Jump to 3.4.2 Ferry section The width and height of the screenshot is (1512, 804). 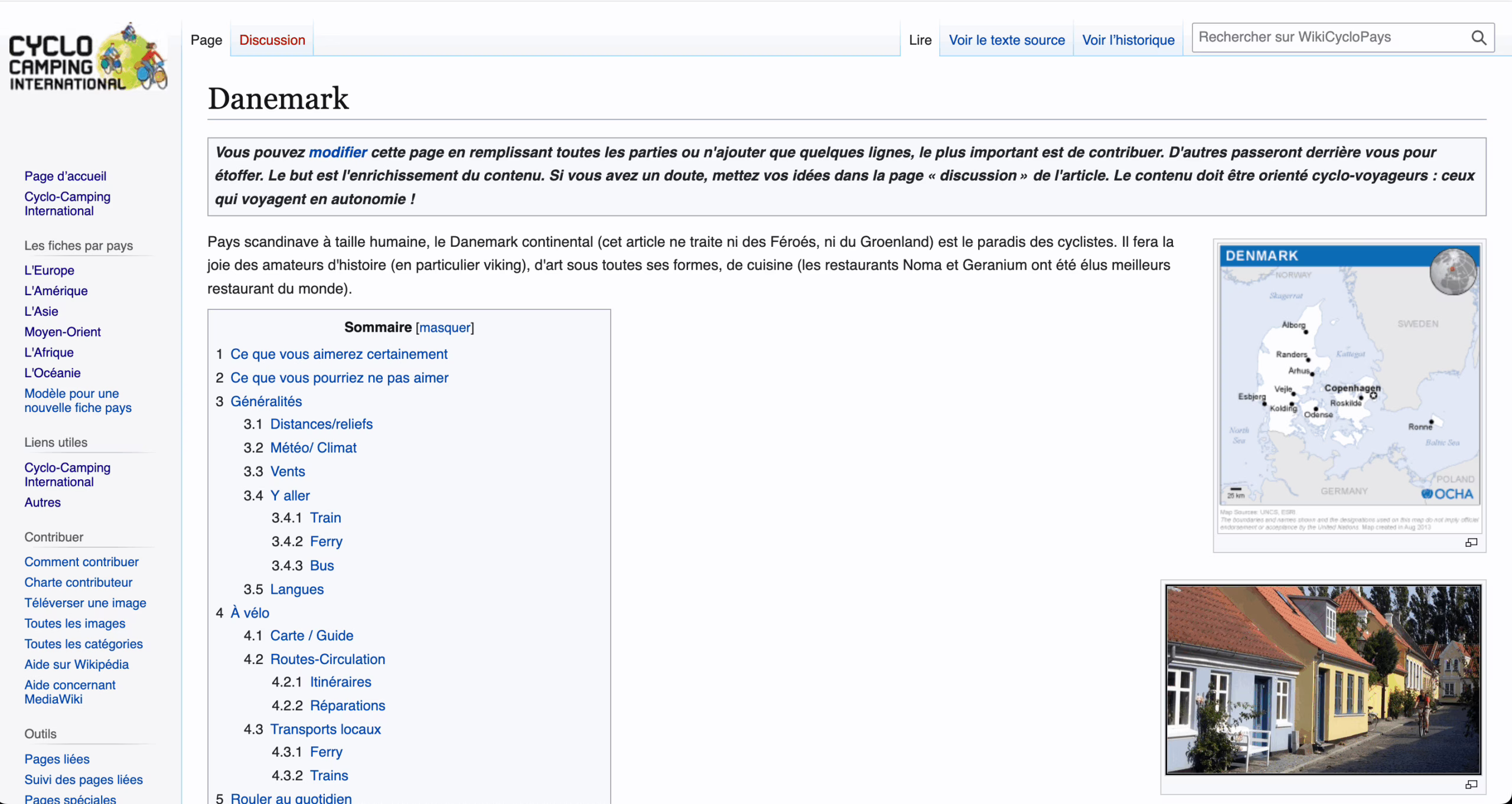(x=327, y=542)
